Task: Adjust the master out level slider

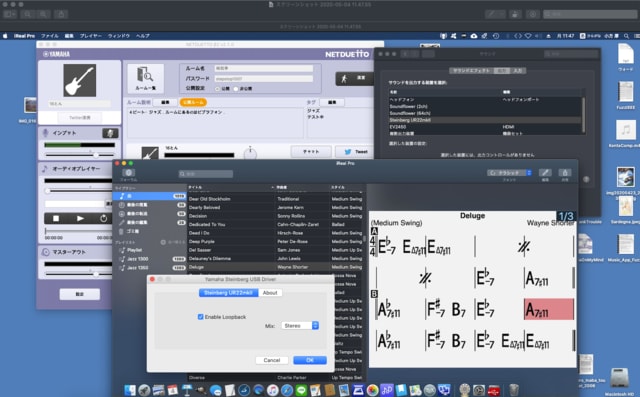Action: 96,274
